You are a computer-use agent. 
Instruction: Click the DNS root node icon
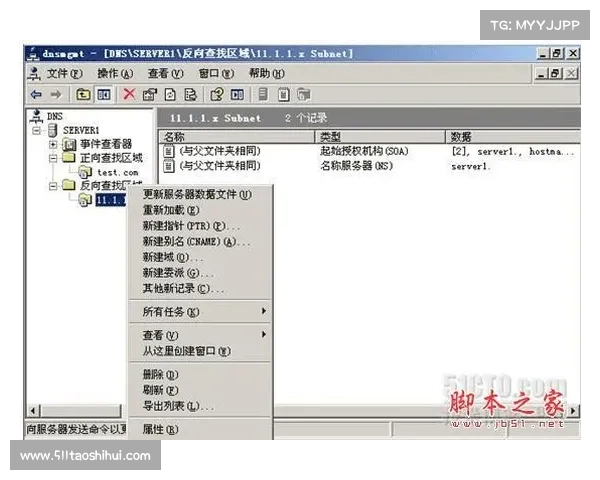[37, 116]
